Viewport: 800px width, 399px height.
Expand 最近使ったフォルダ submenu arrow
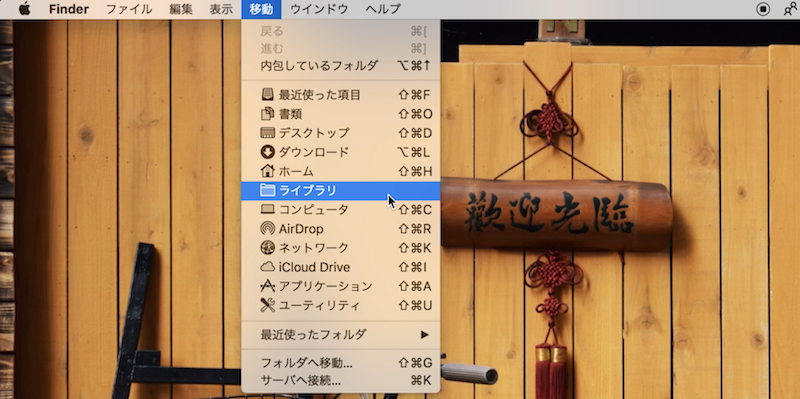[x=424, y=335]
